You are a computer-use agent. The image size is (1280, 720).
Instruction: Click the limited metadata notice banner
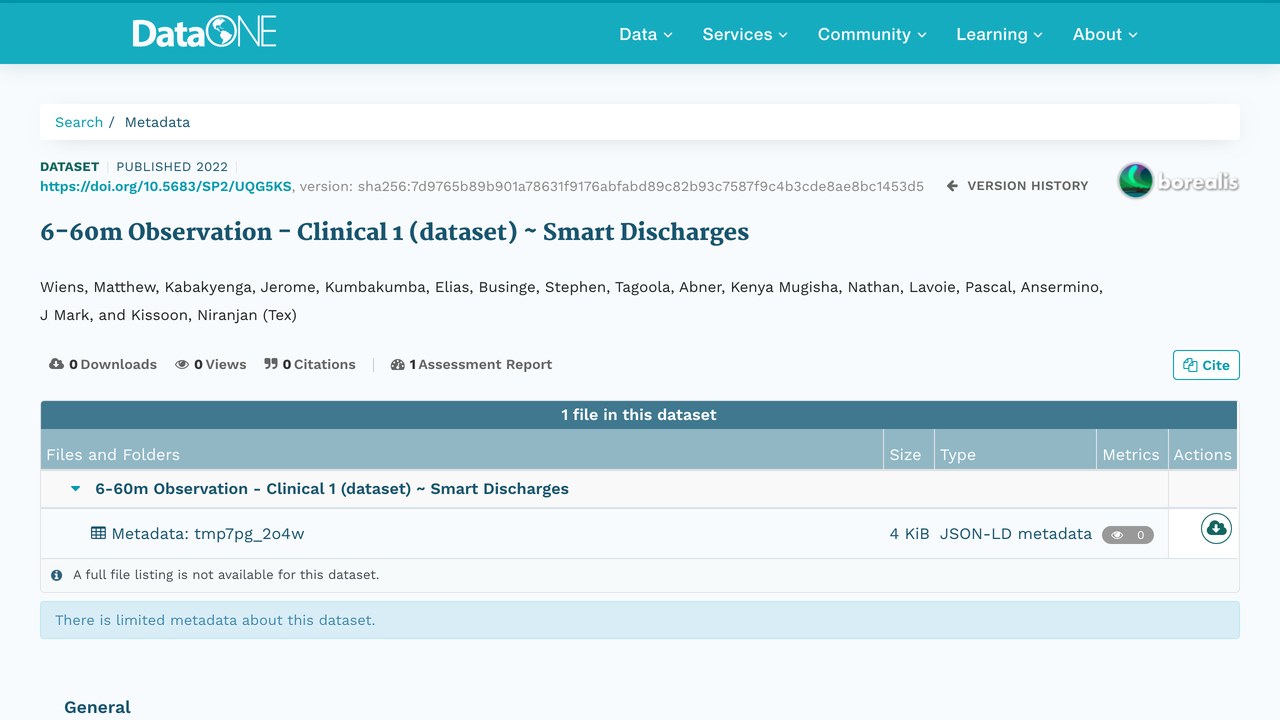640,620
